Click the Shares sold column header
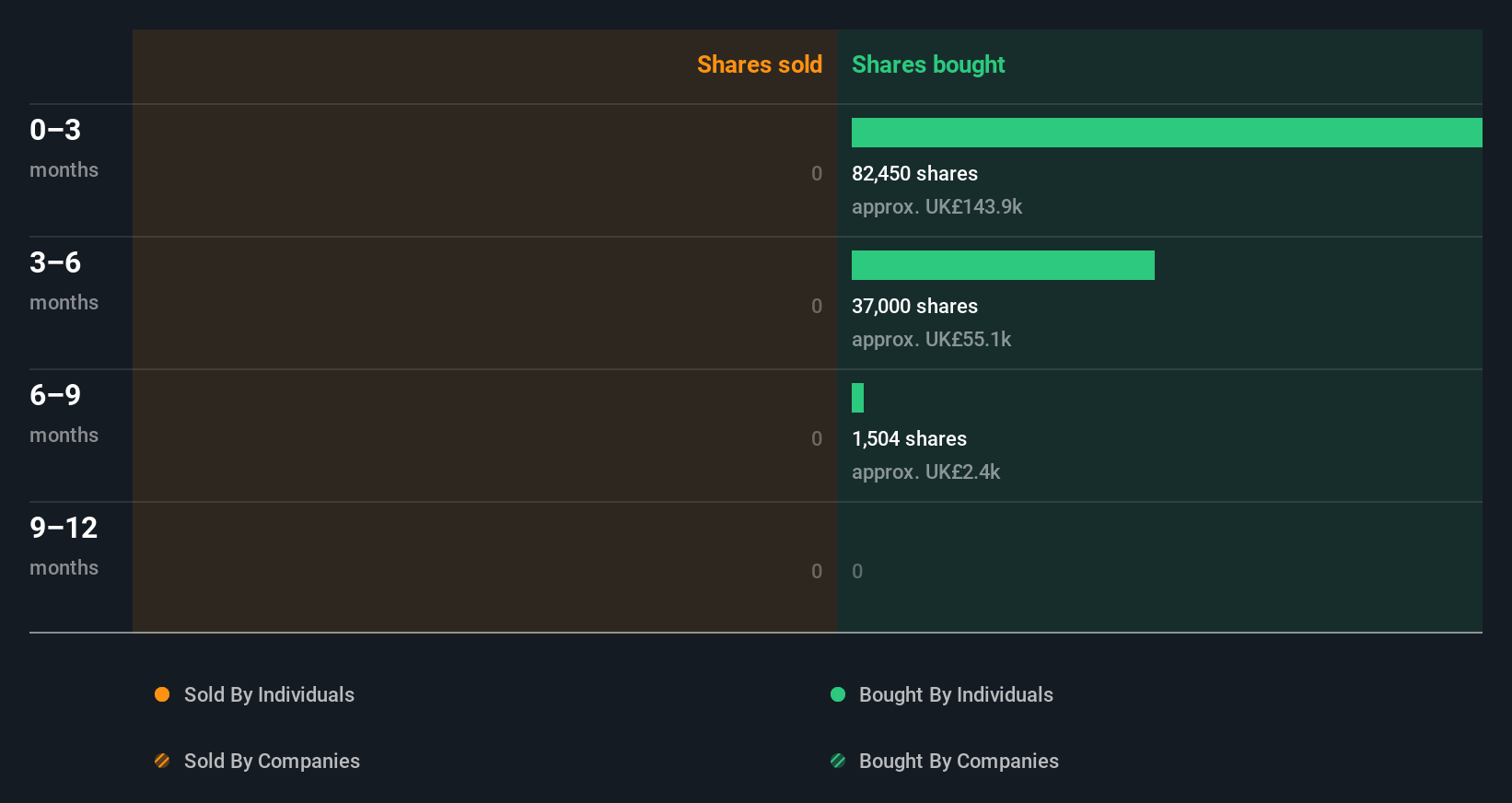 (x=760, y=64)
